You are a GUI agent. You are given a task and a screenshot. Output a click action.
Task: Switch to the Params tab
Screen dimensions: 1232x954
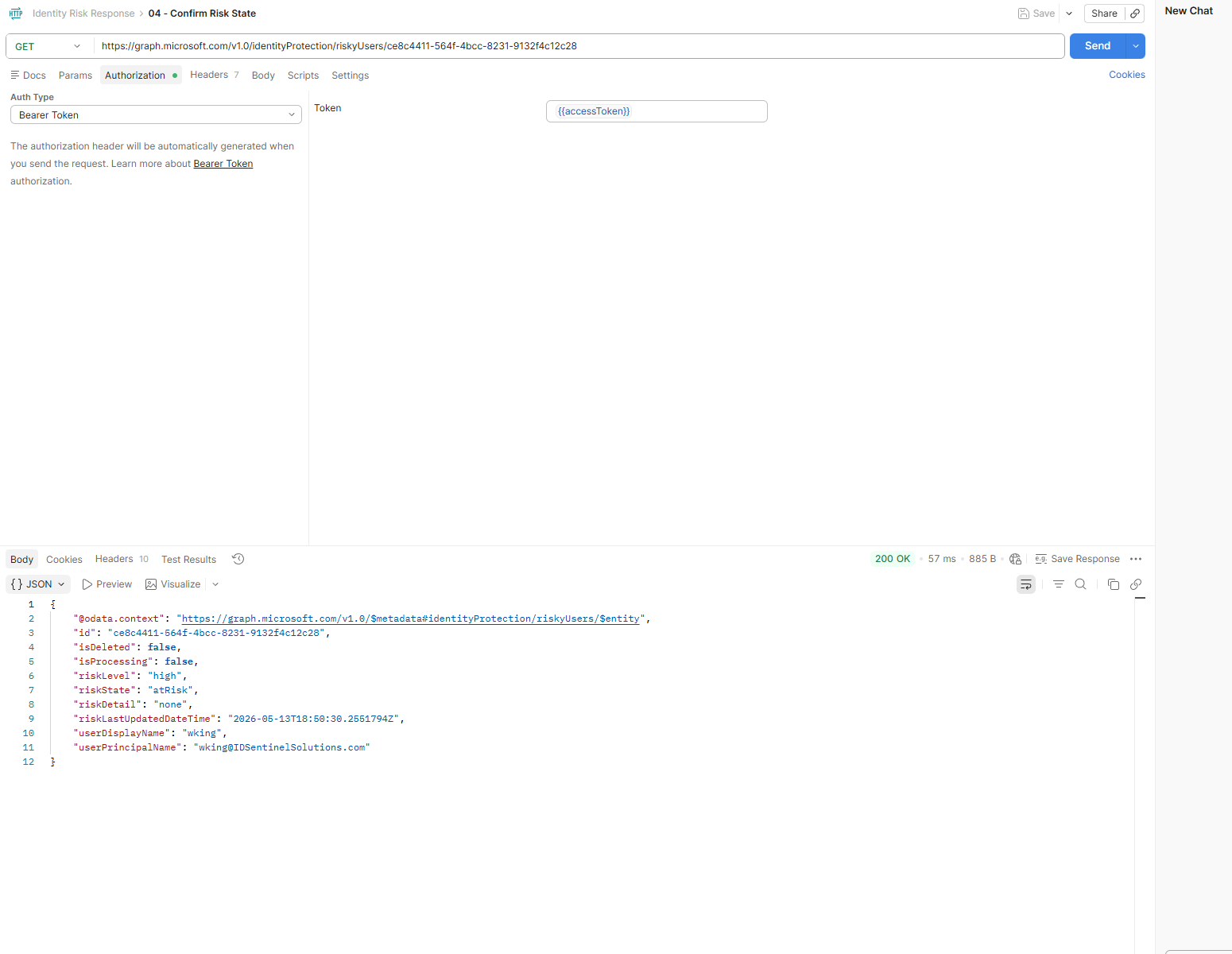coord(76,76)
